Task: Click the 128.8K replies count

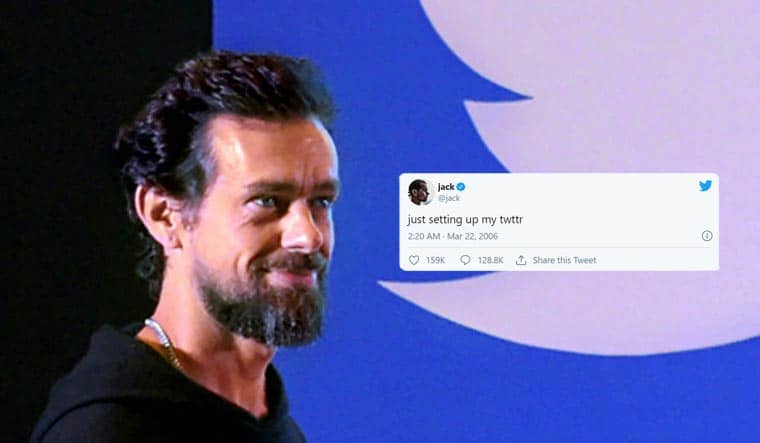Action: point(491,260)
